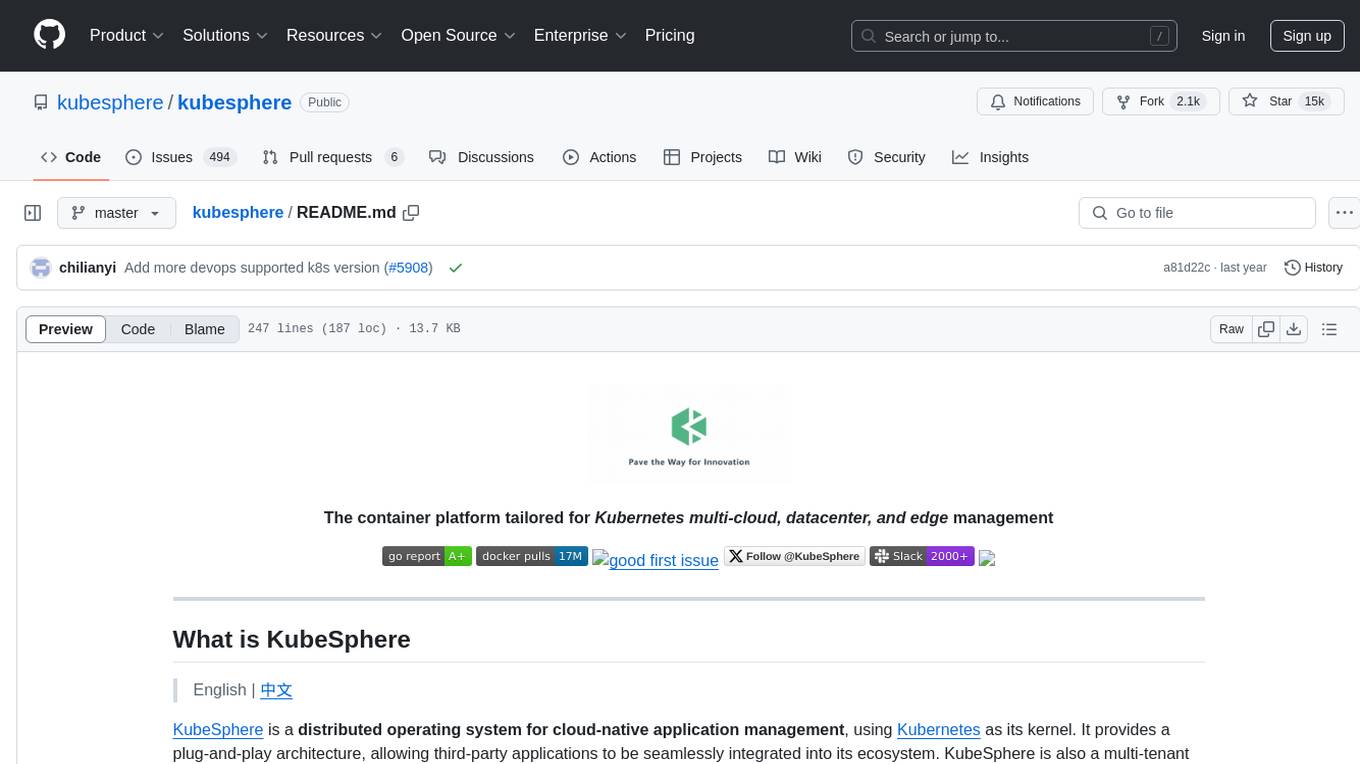Open the file History

(1313, 268)
